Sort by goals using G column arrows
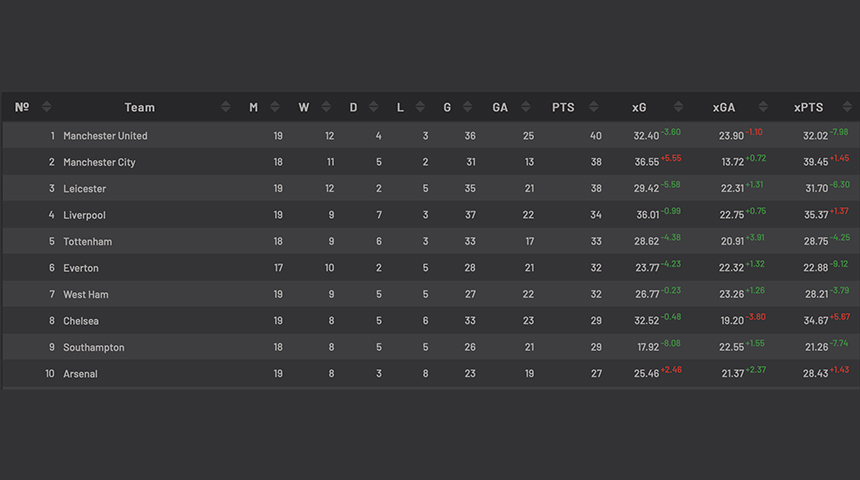The image size is (860, 480). [467, 106]
